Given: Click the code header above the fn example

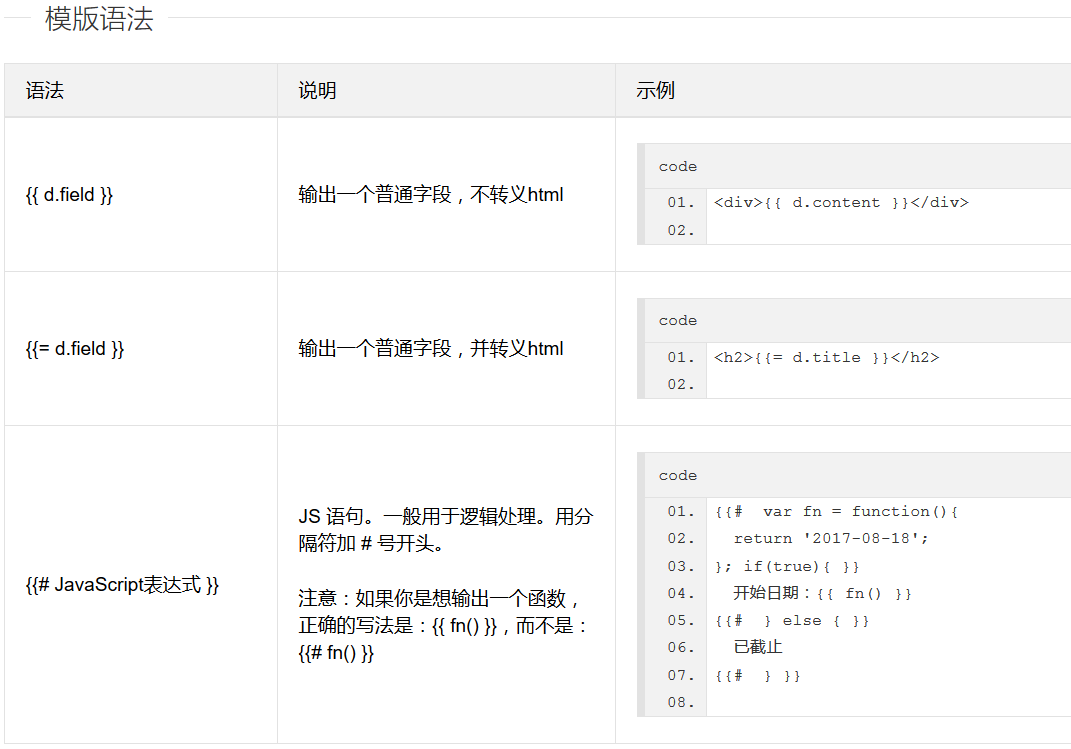Looking at the screenshot, I should pos(857,475).
